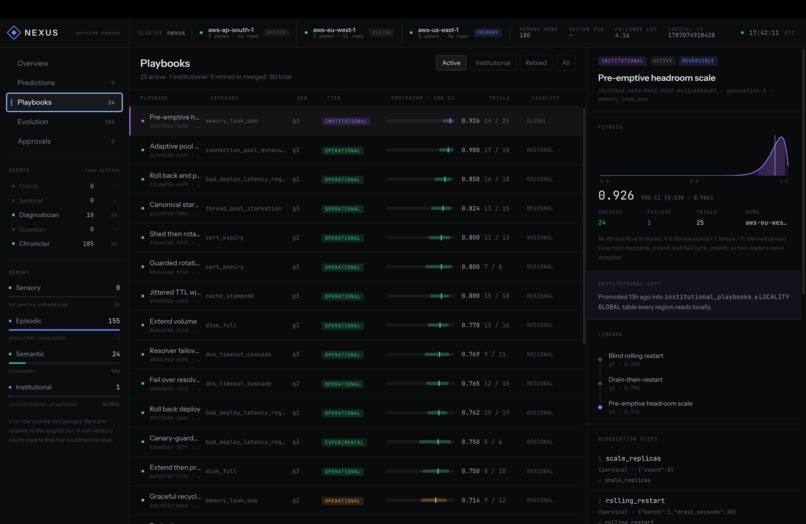Open the Roll back deploy playbook row
Viewport: 806px width, 524px height.
pos(356,413)
